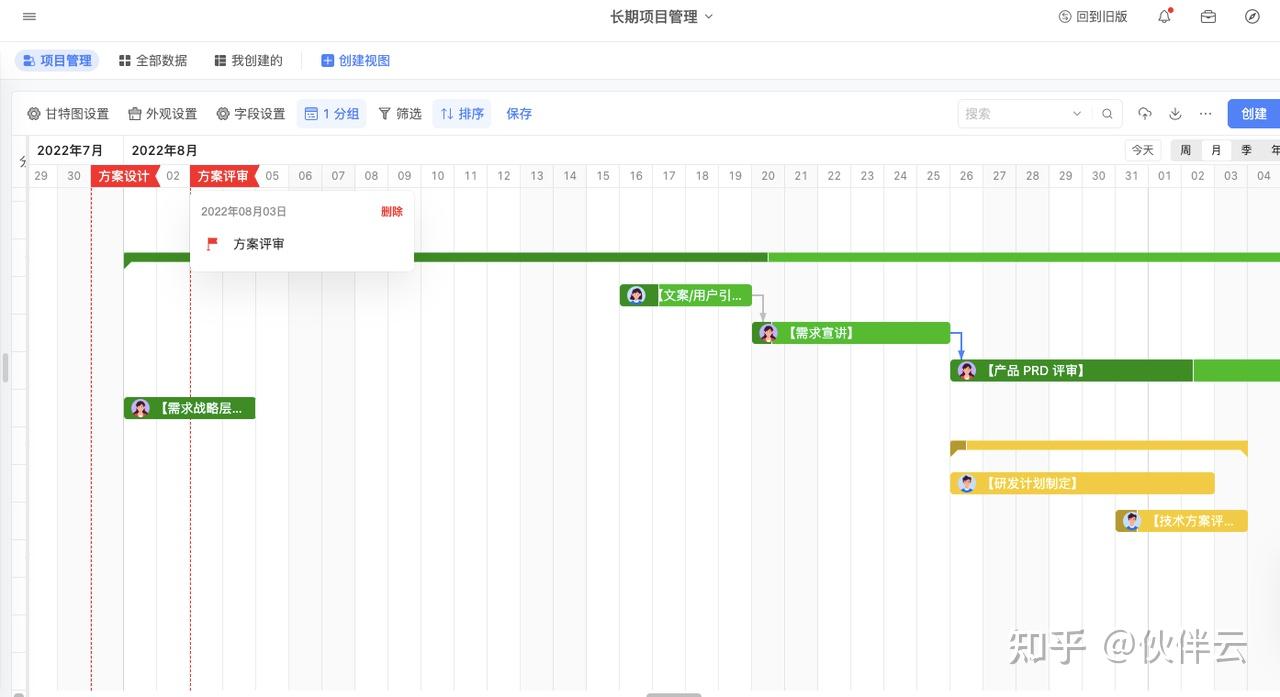The image size is (1280, 697).
Task: Click the red flag icon in popup
Action: click(x=212, y=244)
